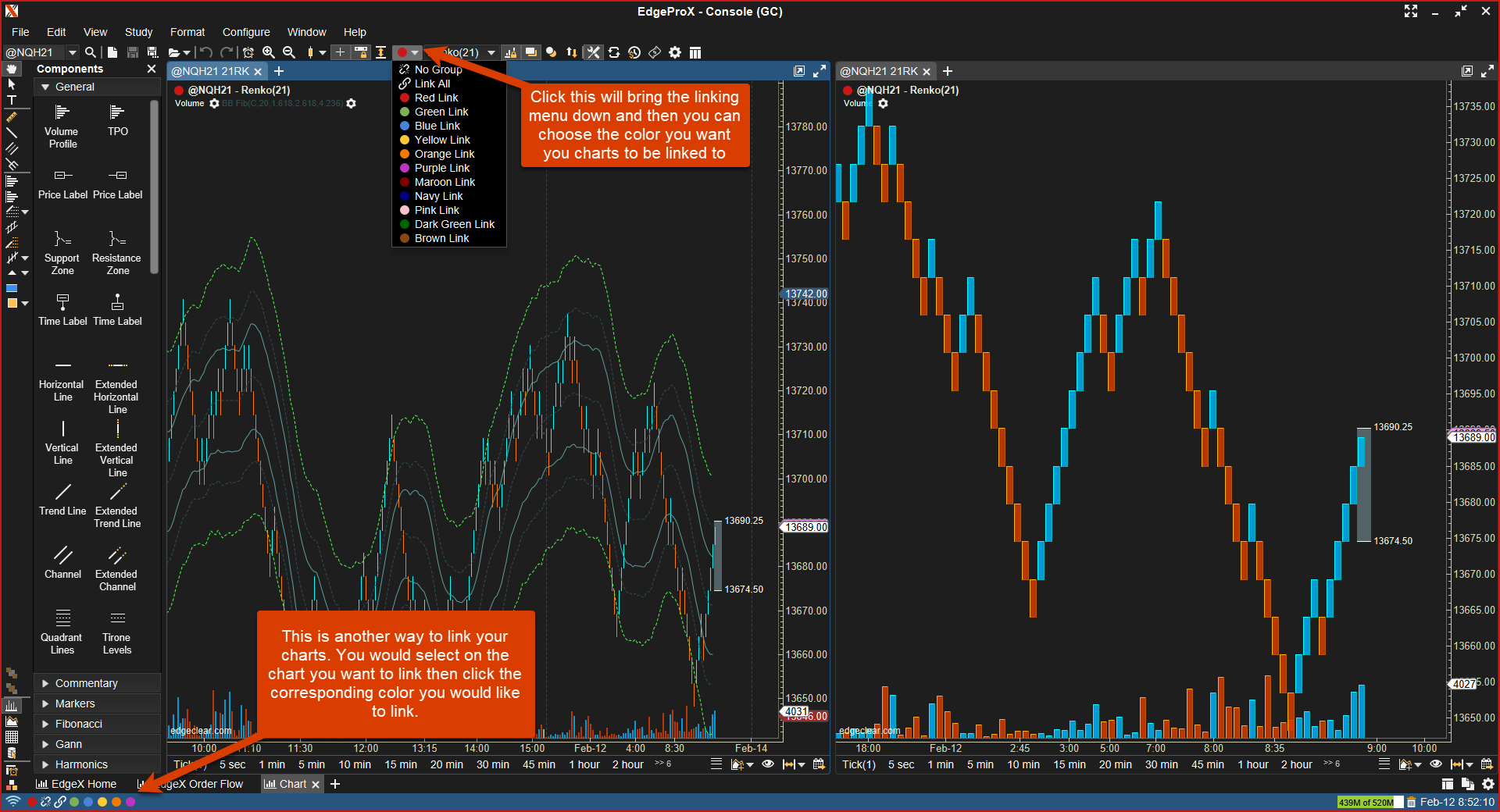Toggle the eye visibility icon on left chart

point(768,764)
